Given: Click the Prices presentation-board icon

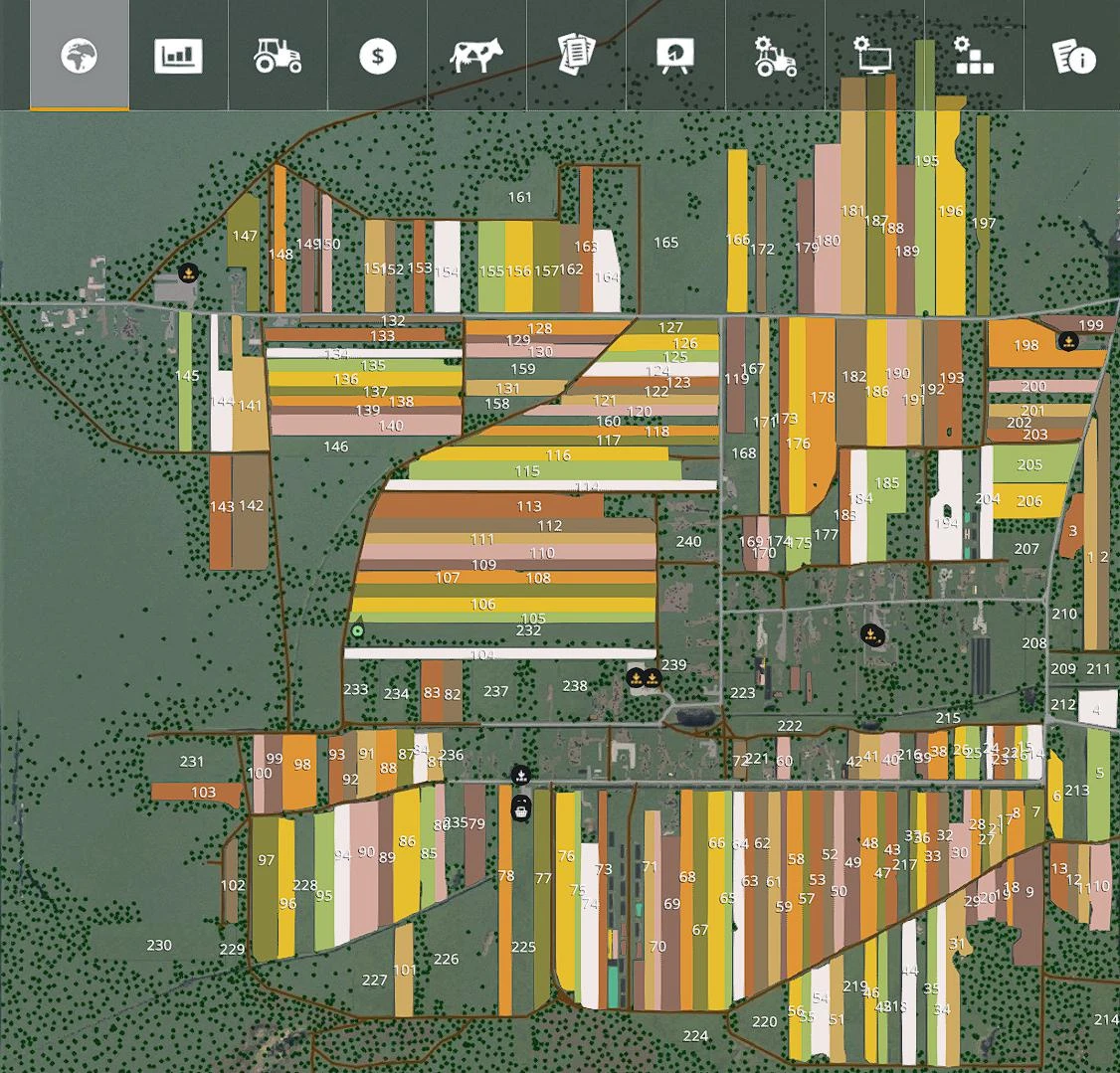Looking at the screenshot, I should [x=674, y=57].
